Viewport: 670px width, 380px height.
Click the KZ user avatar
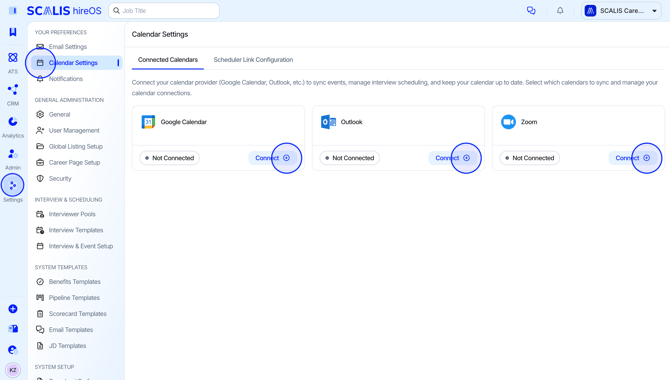tap(13, 370)
